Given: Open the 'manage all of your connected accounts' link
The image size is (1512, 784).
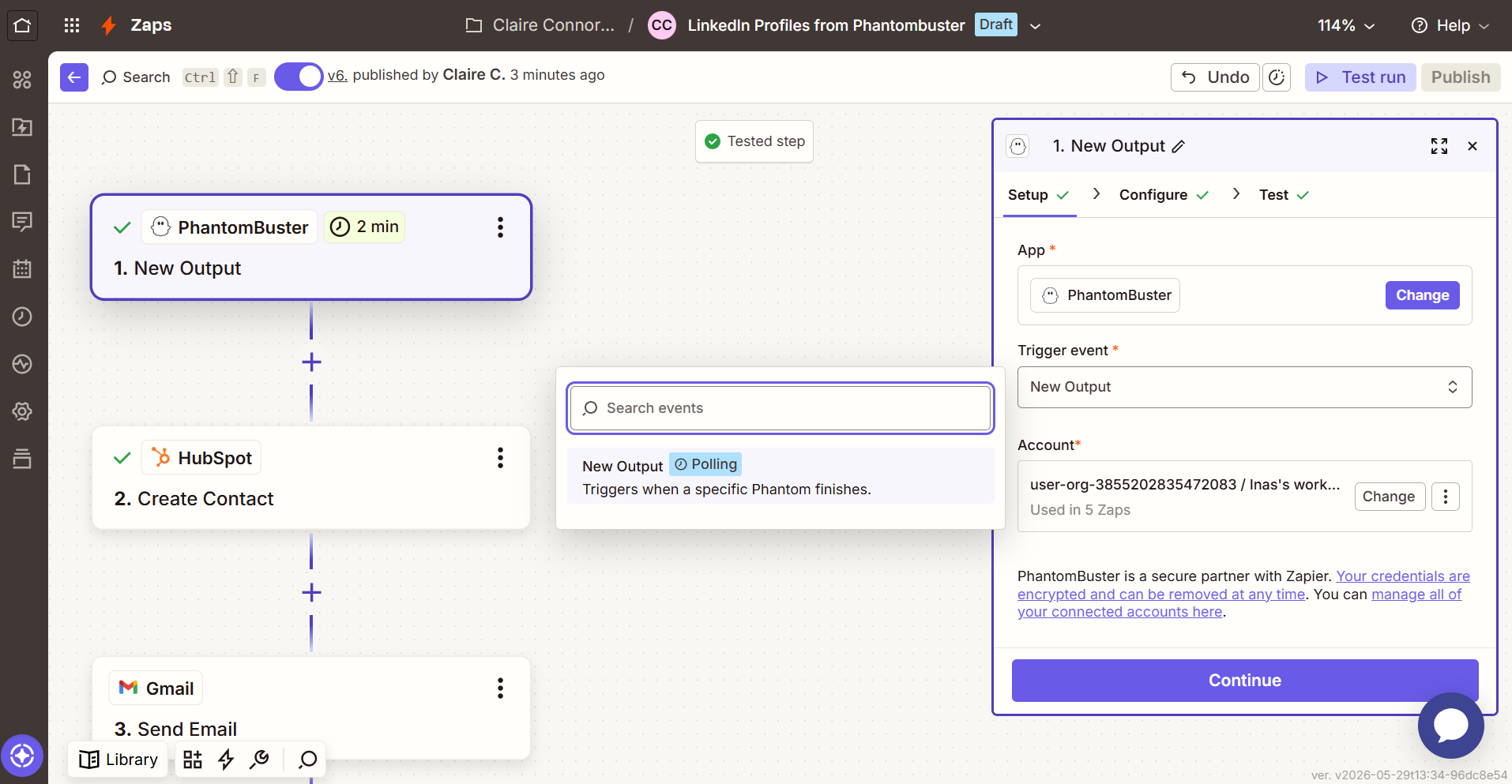Looking at the screenshot, I should [x=1239, y=603].
